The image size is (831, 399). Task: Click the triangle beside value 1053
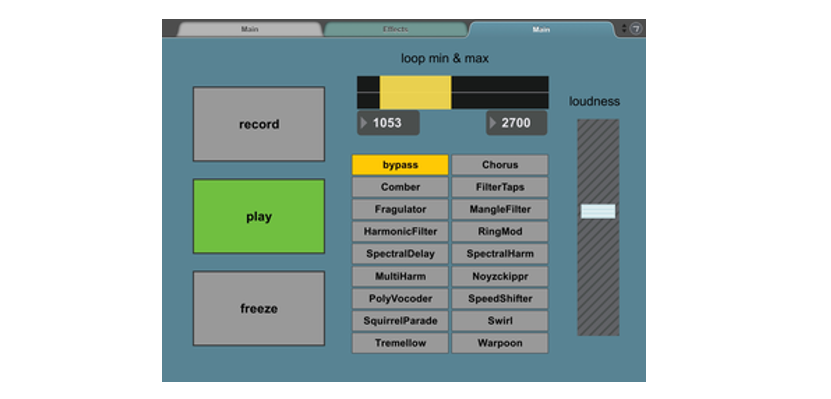[x=364, y=123]
